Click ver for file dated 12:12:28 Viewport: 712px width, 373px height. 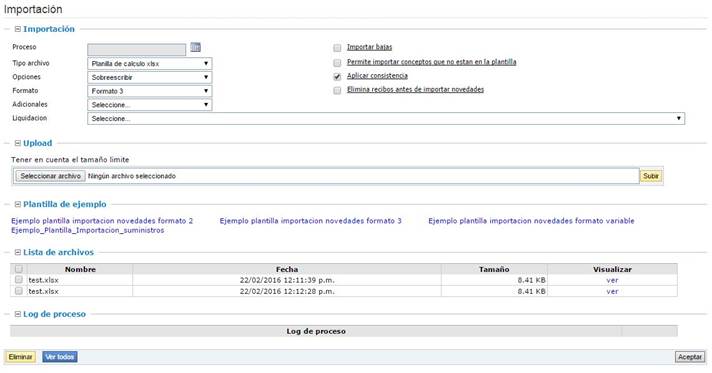coord(612,292)
